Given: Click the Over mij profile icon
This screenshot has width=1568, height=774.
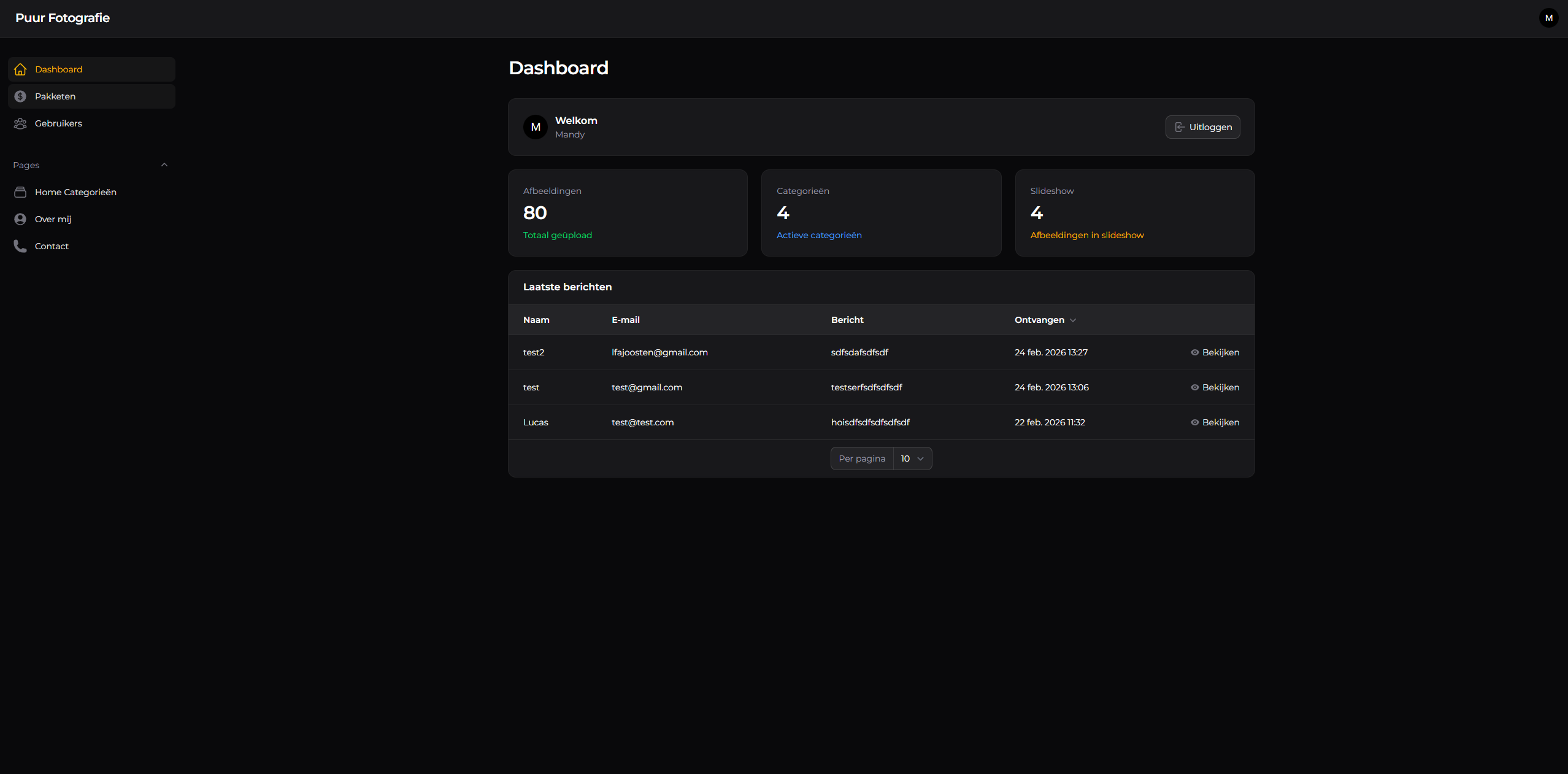Looking at the screenshot, I should click(x=20, y=219).
